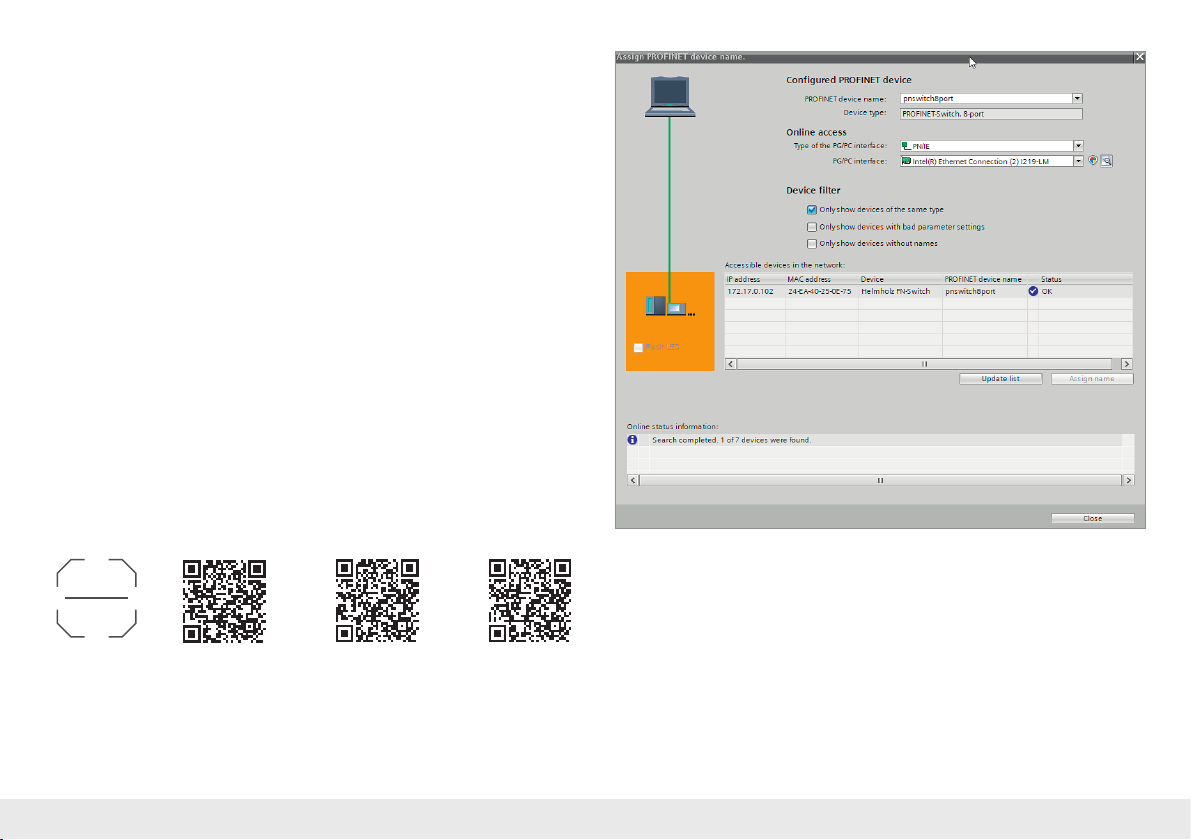Open the PROFINET device name dropdown arrow

point(1077,99)
